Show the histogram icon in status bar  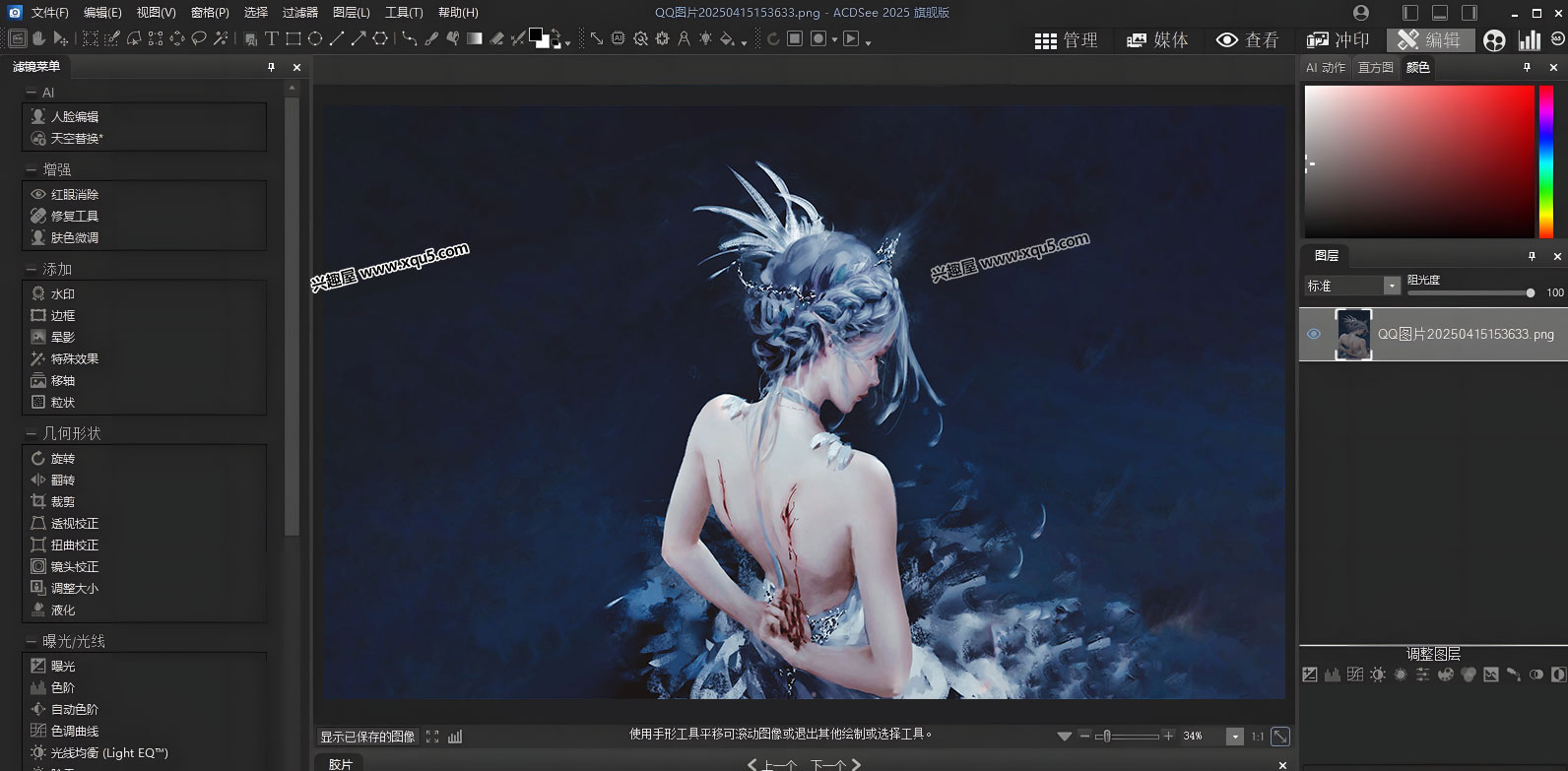point(455,737)
